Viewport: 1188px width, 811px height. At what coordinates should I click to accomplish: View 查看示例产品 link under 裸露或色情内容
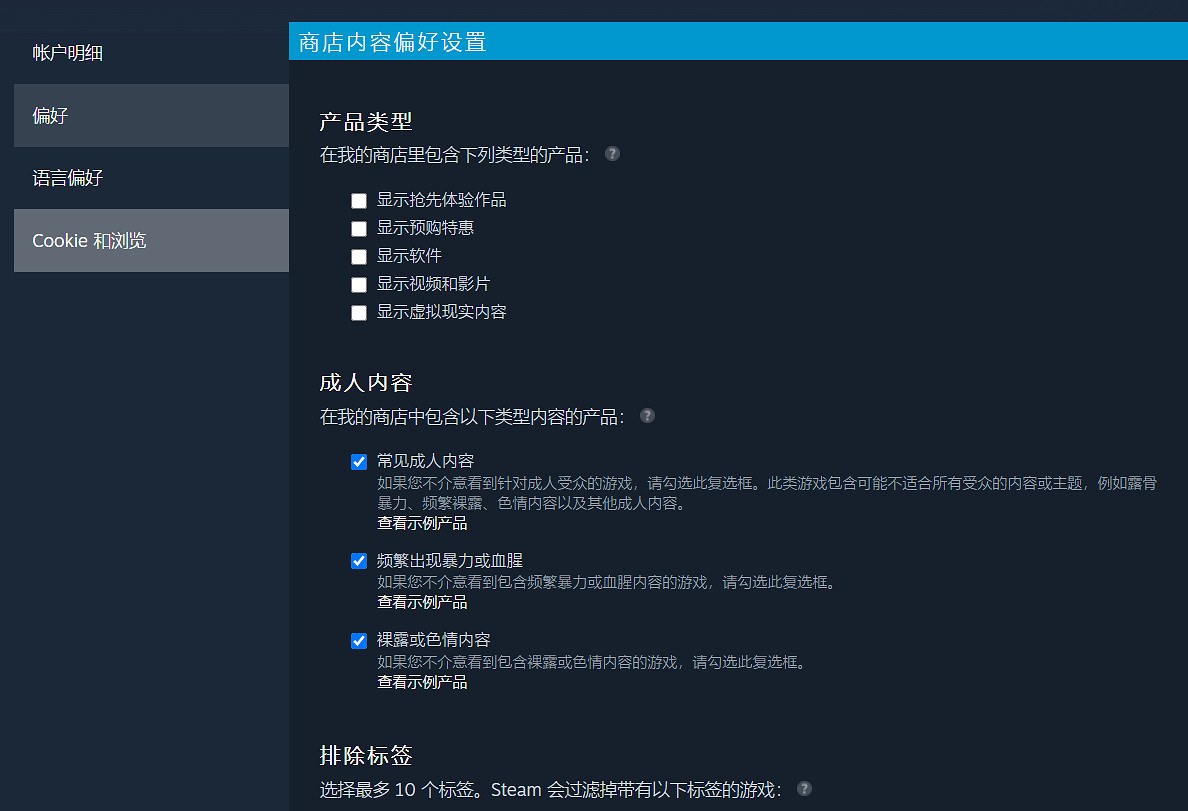point(421,682)
